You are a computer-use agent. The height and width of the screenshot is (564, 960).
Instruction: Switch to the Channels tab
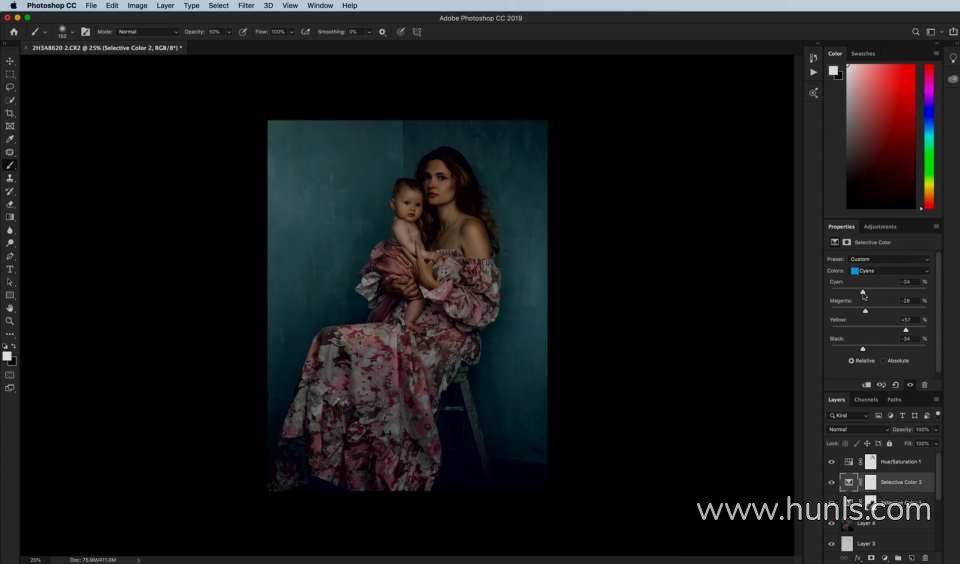(866, 400)
